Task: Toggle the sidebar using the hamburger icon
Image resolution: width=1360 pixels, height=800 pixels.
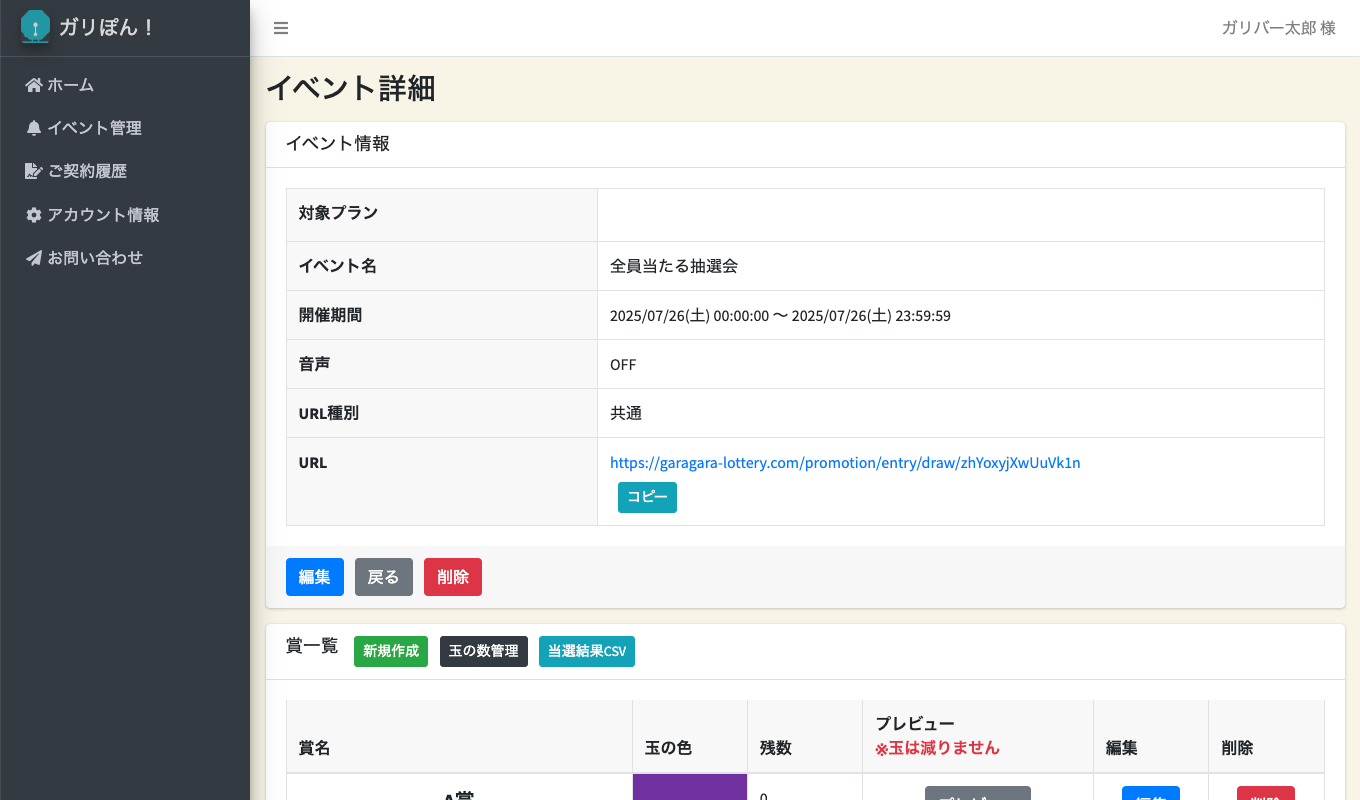Action: [281, 28]
